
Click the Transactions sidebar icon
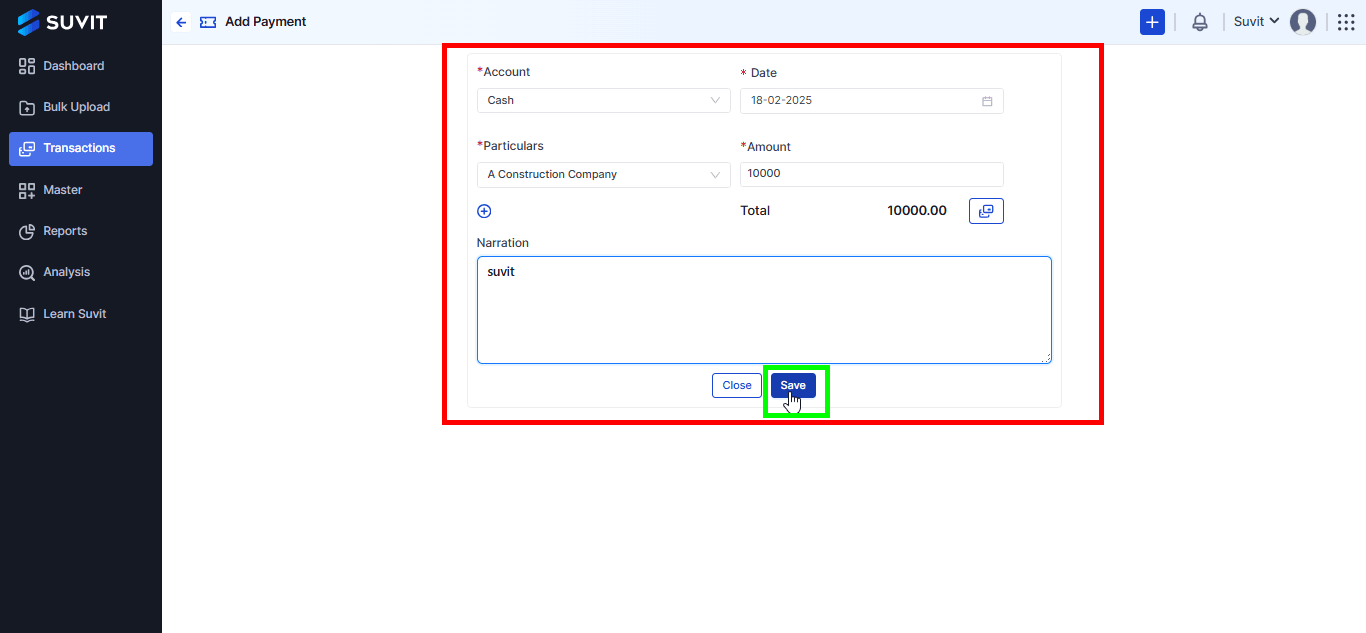[x=27, y=148]
